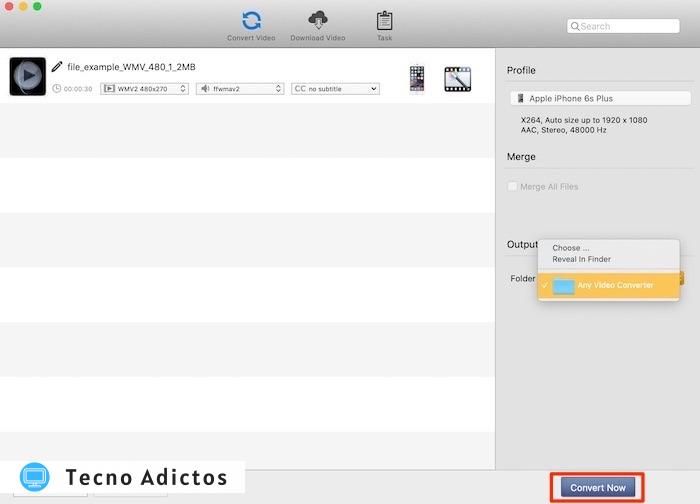
Task: Select Any Video Converter folder entry
Action: click(x=614, y=286)
